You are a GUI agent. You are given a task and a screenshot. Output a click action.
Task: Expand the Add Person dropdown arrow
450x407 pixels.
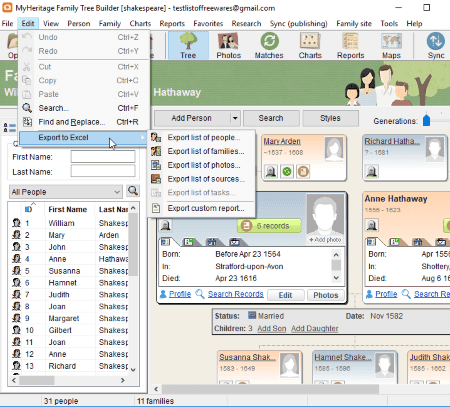coord(235,118)
